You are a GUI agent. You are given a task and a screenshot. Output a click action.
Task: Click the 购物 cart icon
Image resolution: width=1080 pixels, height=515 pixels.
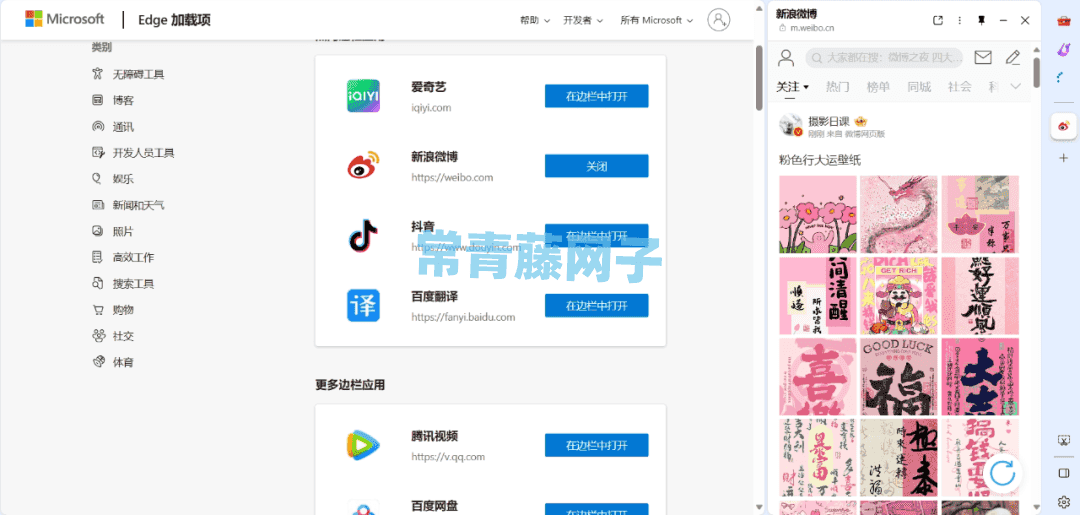98,310
